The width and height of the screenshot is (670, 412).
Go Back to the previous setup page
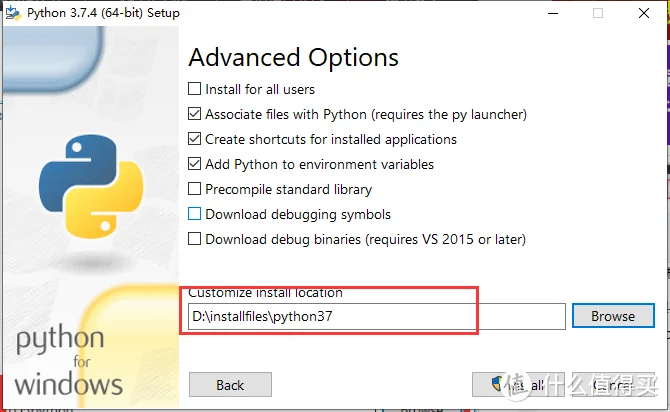(x=230, y=385)
